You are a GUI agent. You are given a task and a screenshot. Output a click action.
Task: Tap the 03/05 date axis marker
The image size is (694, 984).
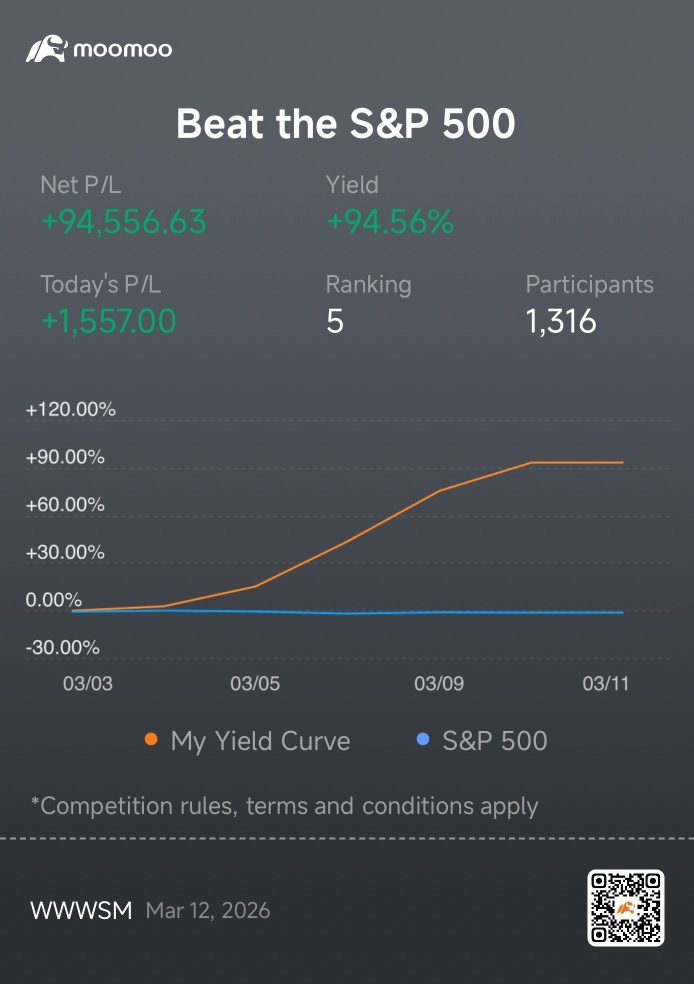point(255,683)
